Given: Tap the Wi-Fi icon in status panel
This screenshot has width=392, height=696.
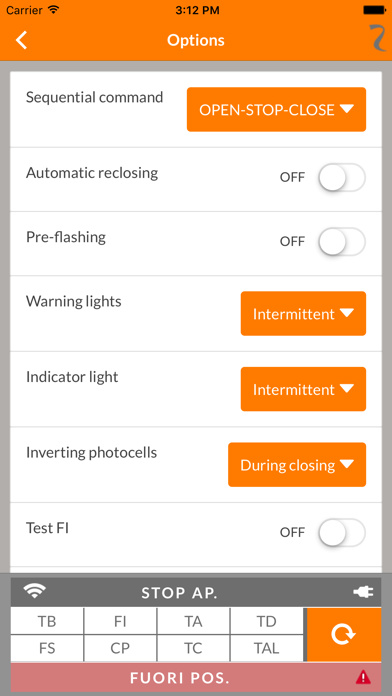Looking at the screenshot, I should tap(35, 592).
